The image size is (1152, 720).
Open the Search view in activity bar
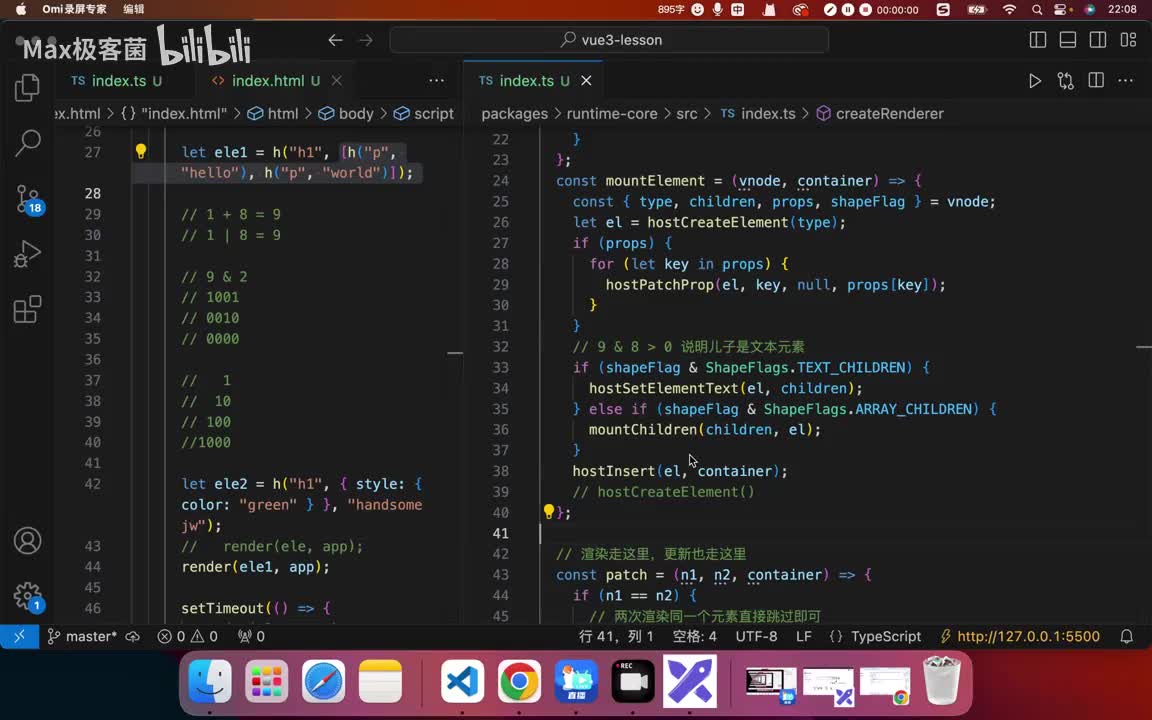tap(27, 143)
